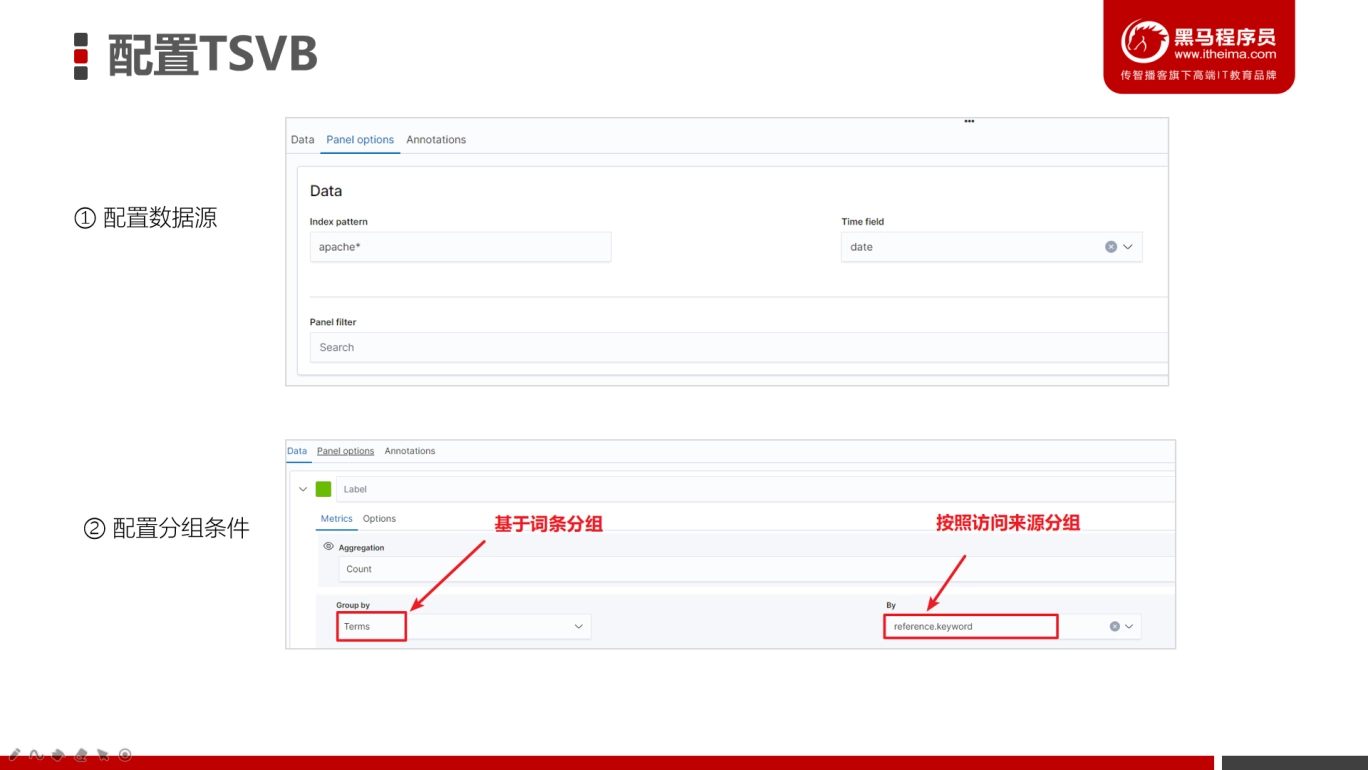Click the Index pattern apache* field
Screen dimensions: 1368x770
click(460, 247)
